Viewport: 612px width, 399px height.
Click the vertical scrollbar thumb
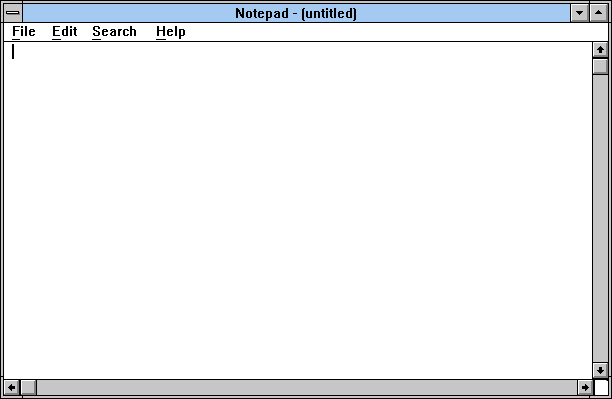point(600,66)
